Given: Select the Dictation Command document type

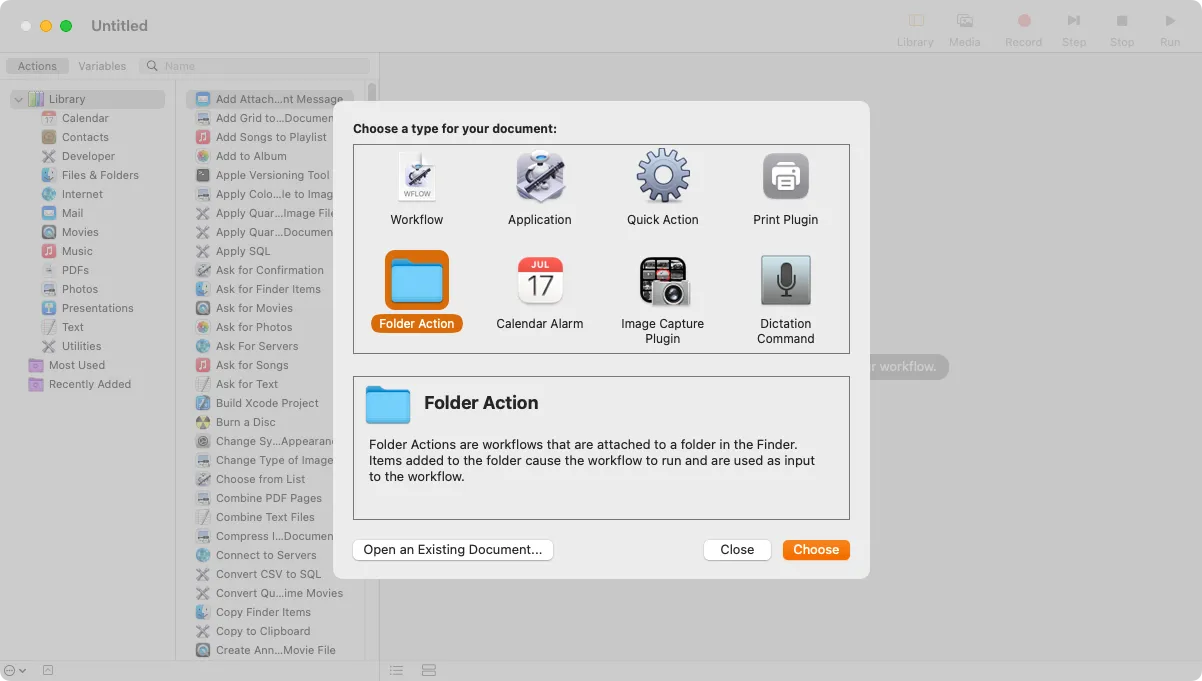Looking at the screenshot, I should [785, 292].
